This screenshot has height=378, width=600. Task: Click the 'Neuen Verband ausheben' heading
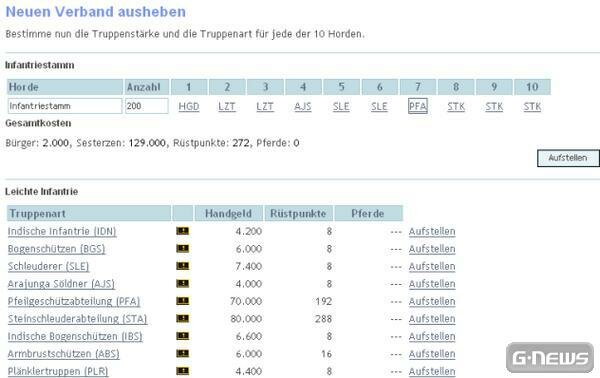pos(96,12)
